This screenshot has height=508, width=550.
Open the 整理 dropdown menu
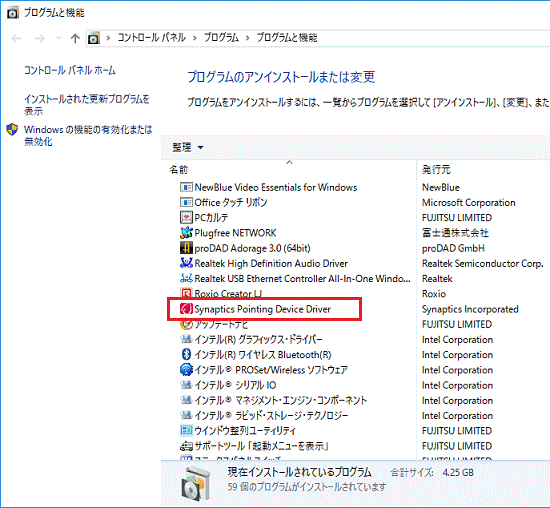[x=188, y=147]
